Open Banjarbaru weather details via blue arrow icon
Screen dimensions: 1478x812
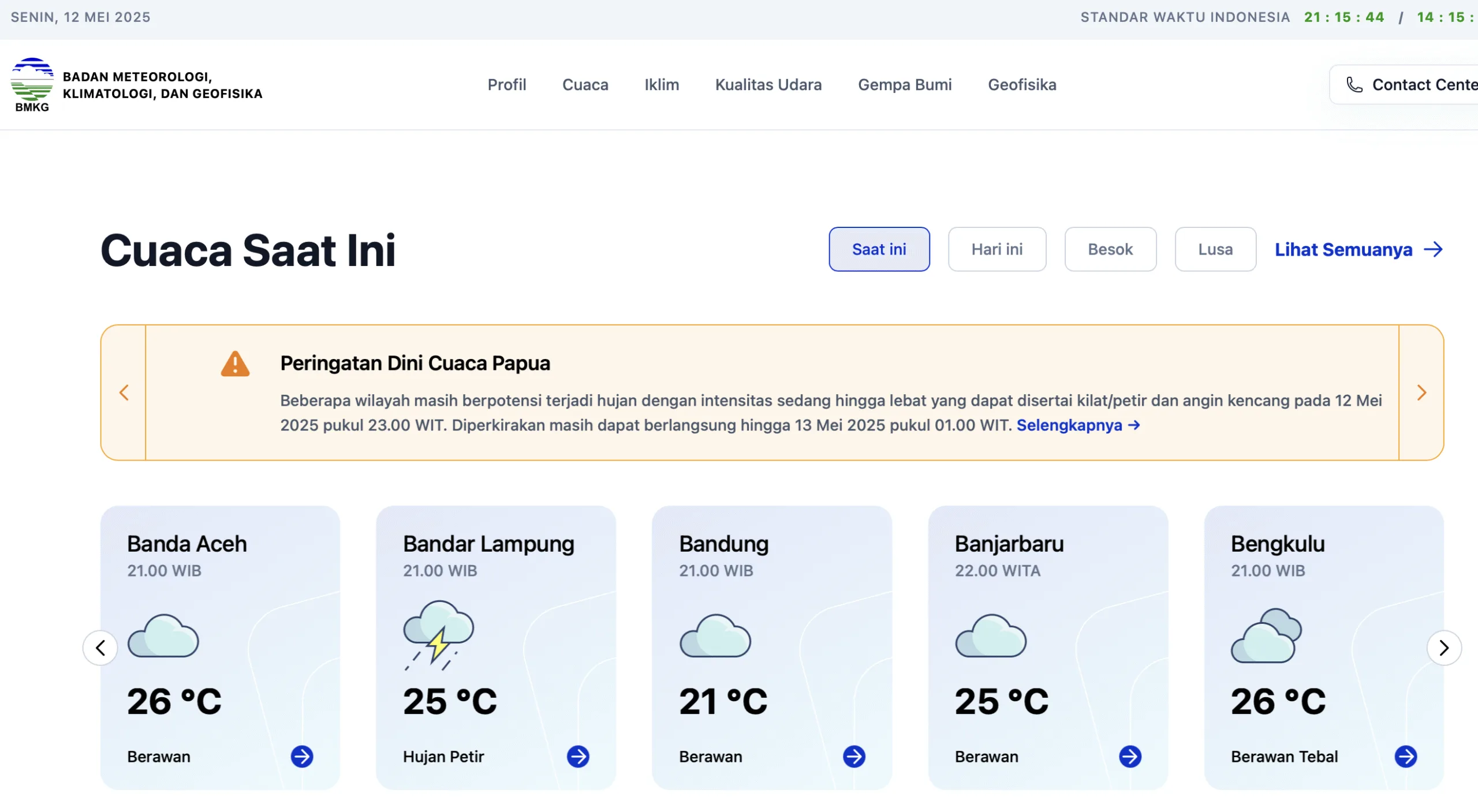pyautogui.click(x=1131, y=757)
